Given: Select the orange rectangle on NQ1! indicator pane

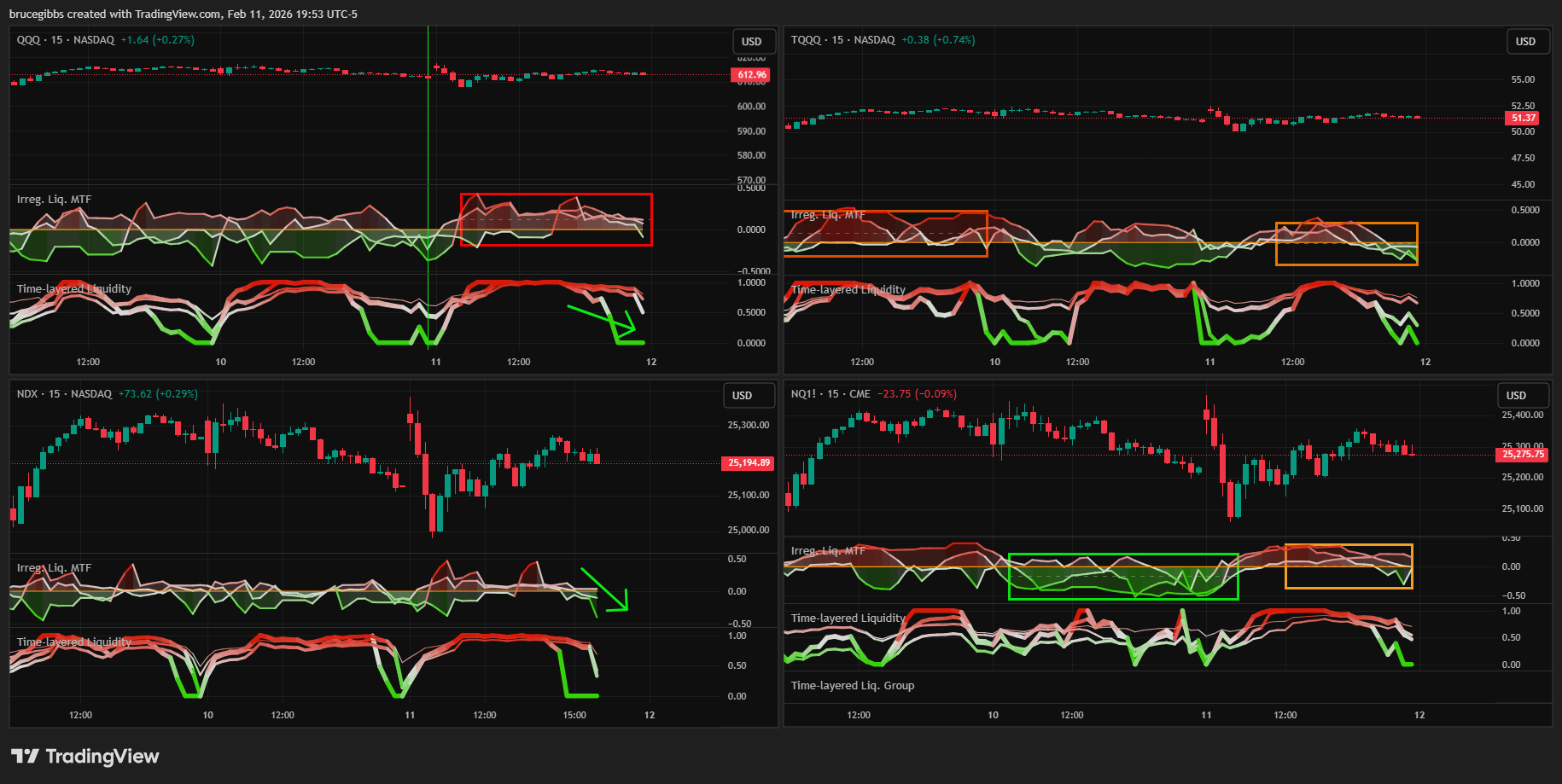Looking at the screenshot, I should pyautogui.click(x=1348, y=545).
